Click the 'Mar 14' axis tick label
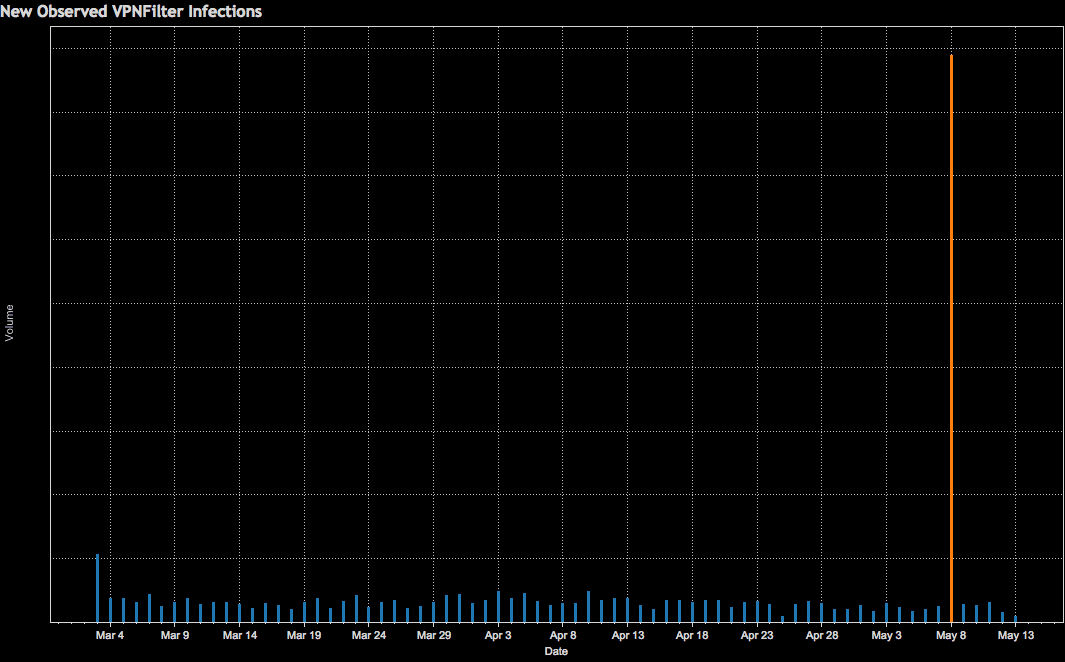 [240, 636]
